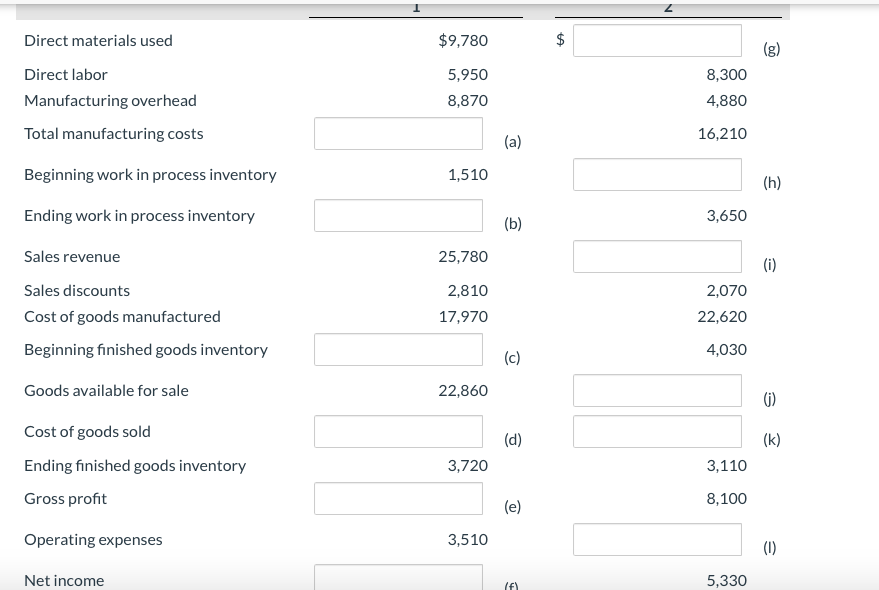Click the Direct materials used input (g)
This screenshot has width=879, height=590.
pos(657,40)
